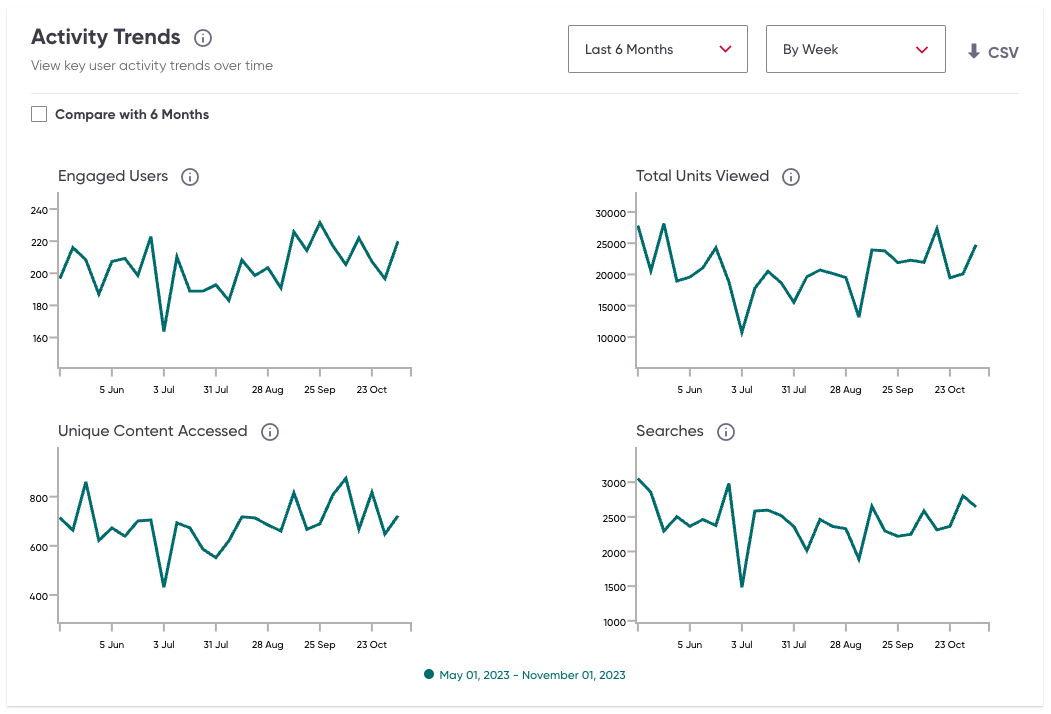Click the info icon beside Activity Trends

[203, 38]
